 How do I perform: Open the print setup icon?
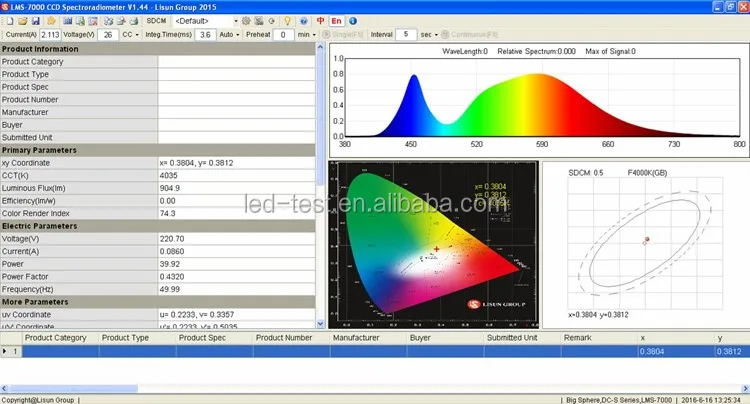coord(109,21)
